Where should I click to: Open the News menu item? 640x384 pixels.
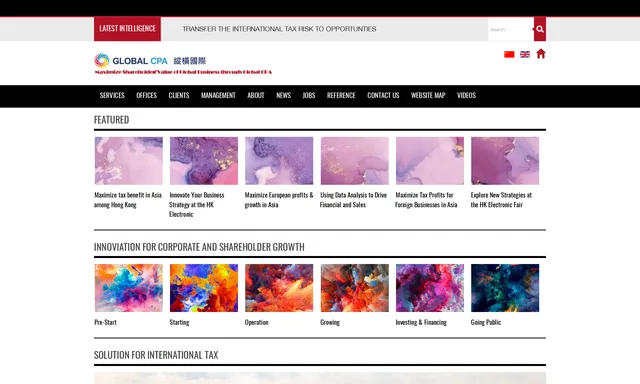coord(283,95)
